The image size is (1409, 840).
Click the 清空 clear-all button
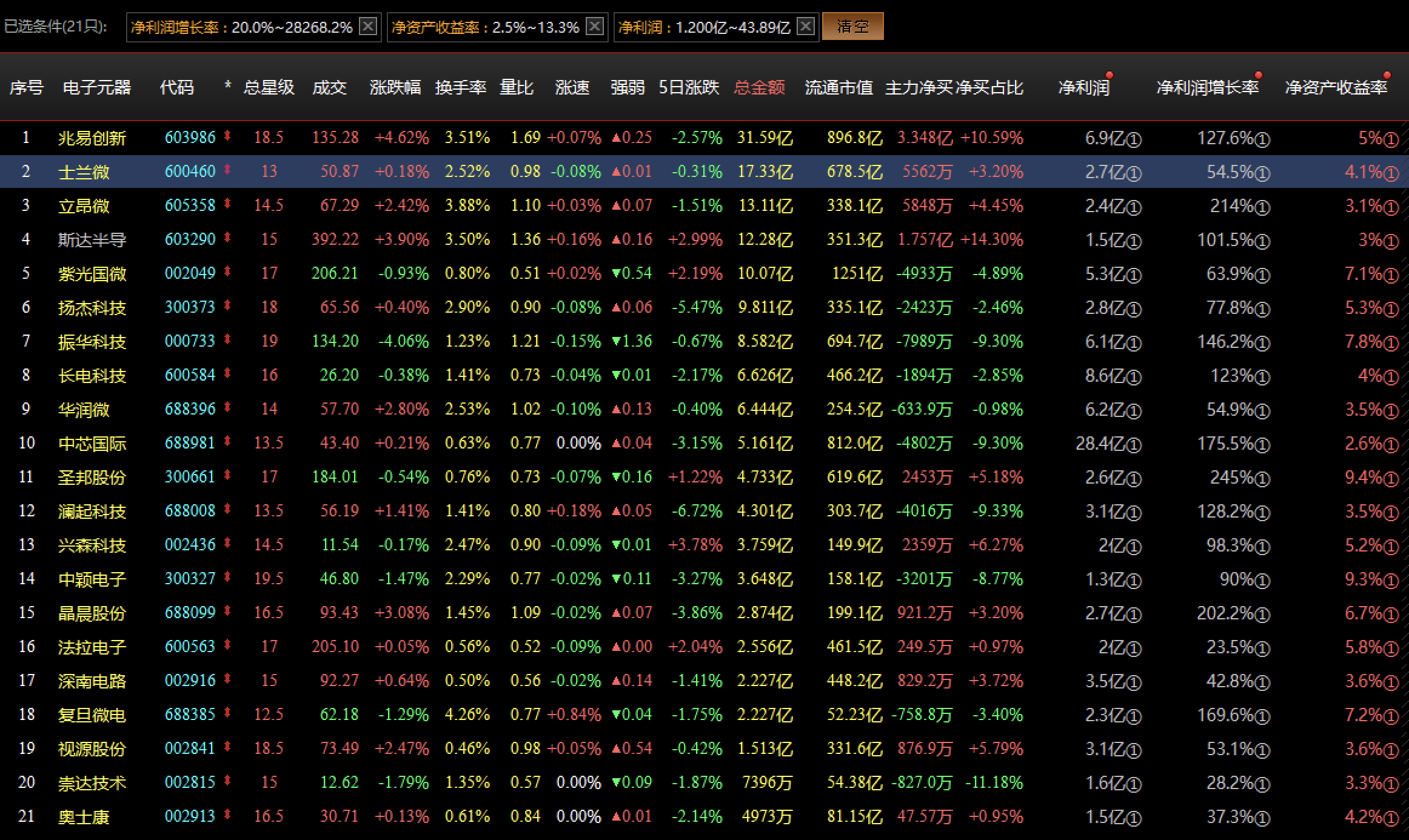coord(852,27)
